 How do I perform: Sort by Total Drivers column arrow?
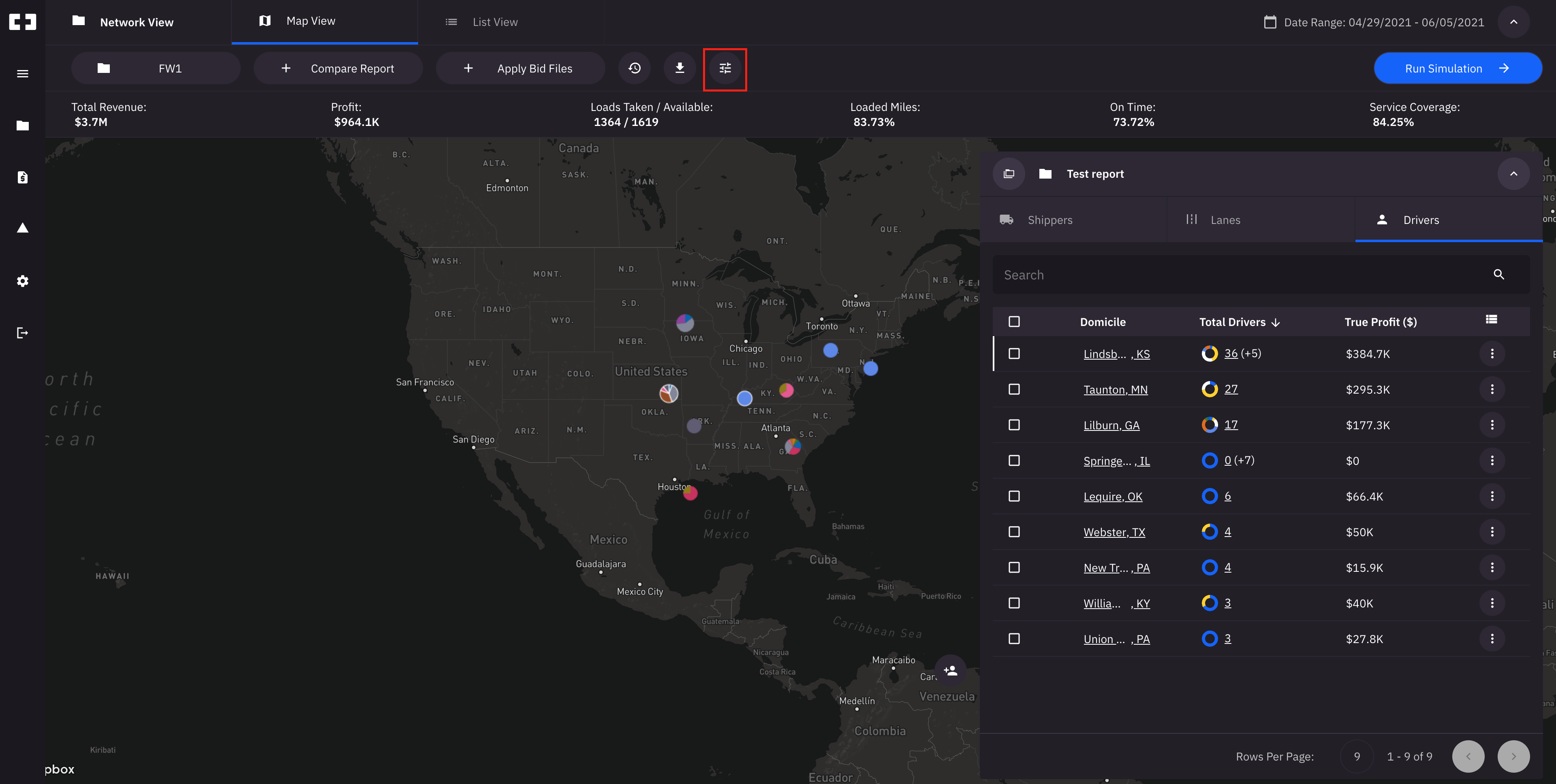[x=1276, y=322]
